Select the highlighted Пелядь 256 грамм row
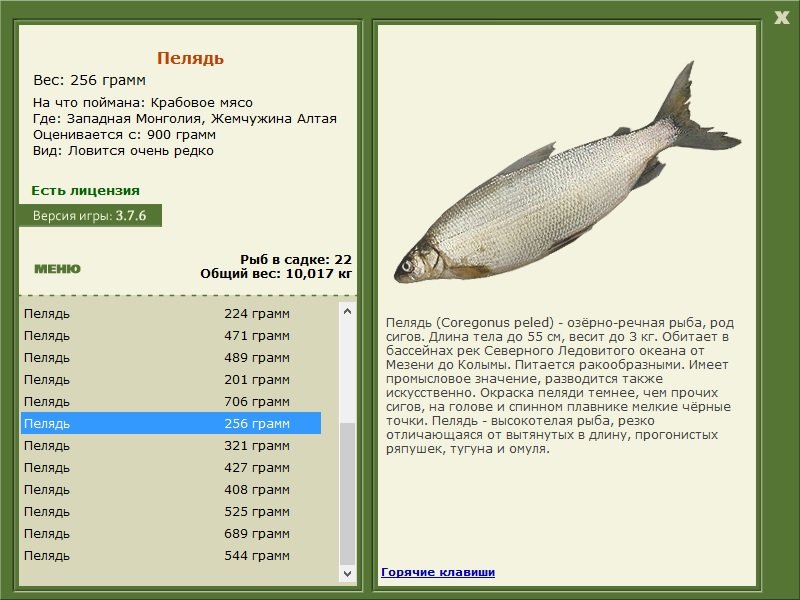Viewport: 800px width, 600px height. click(171, 423)
